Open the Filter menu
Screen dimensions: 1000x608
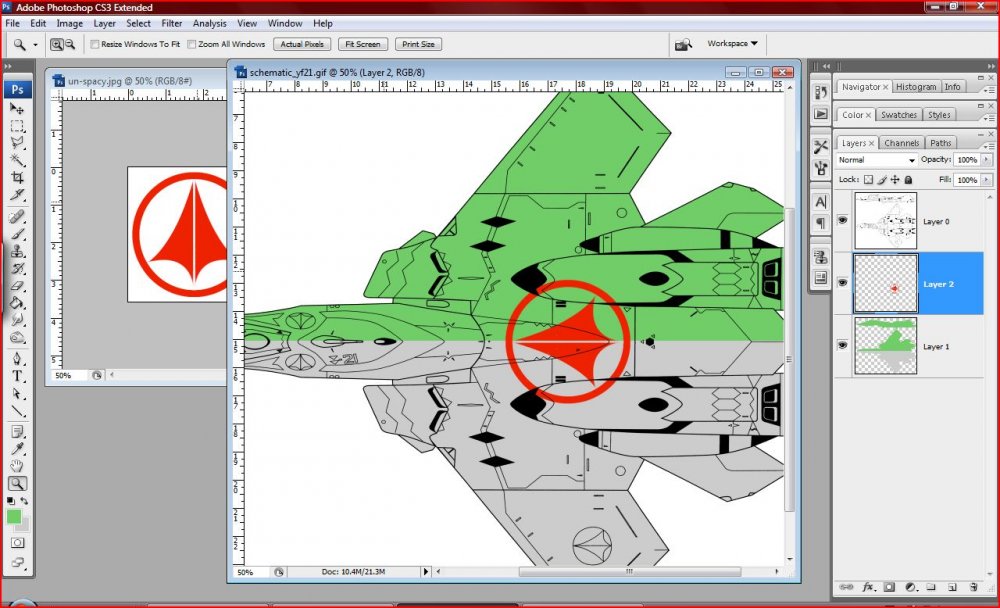172,23
